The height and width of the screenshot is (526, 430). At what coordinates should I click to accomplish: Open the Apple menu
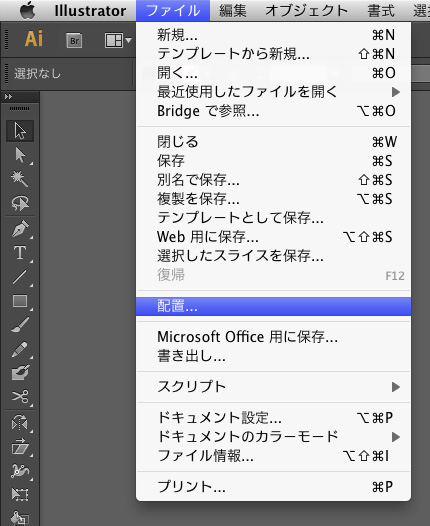point(28,11)
